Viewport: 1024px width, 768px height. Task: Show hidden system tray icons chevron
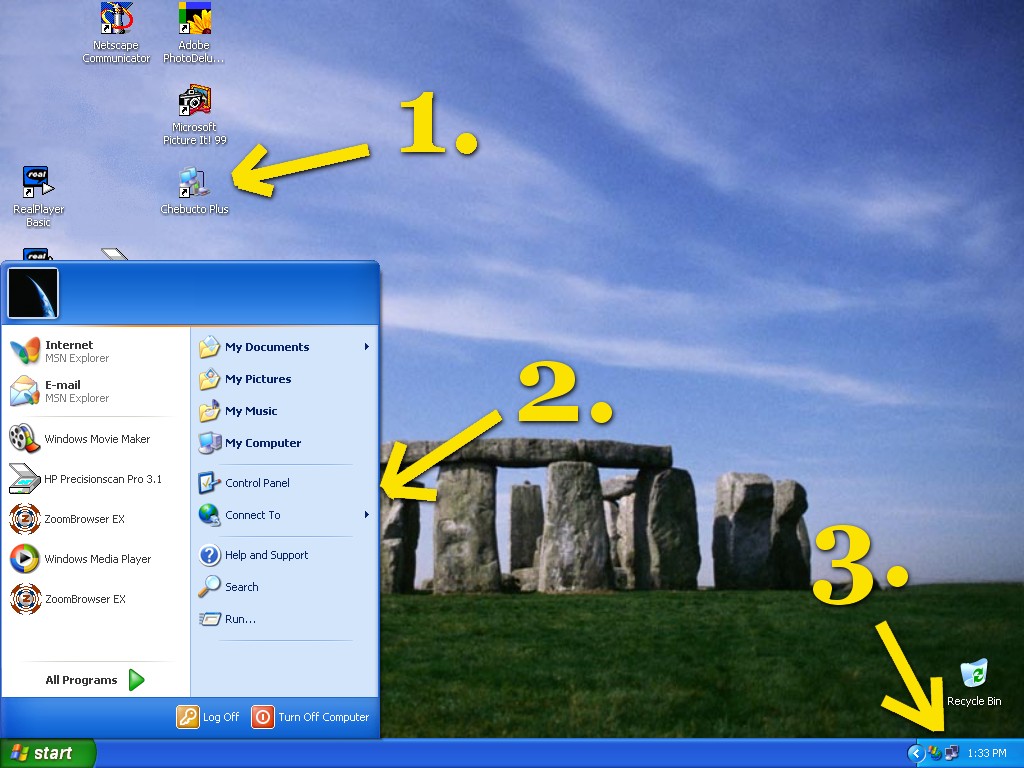coord(915,753)
